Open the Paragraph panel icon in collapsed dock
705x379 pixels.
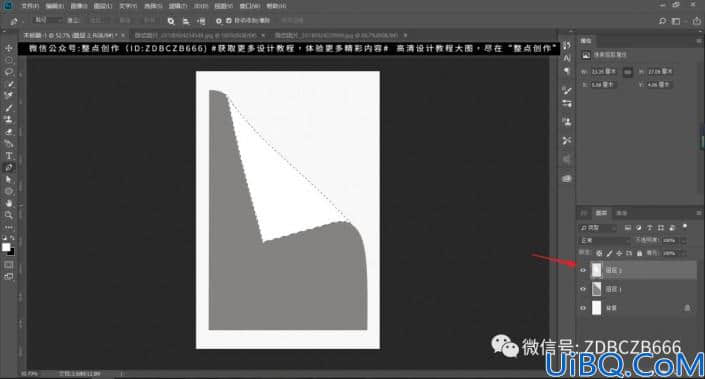pyautogui.click(x=567, y=71)
